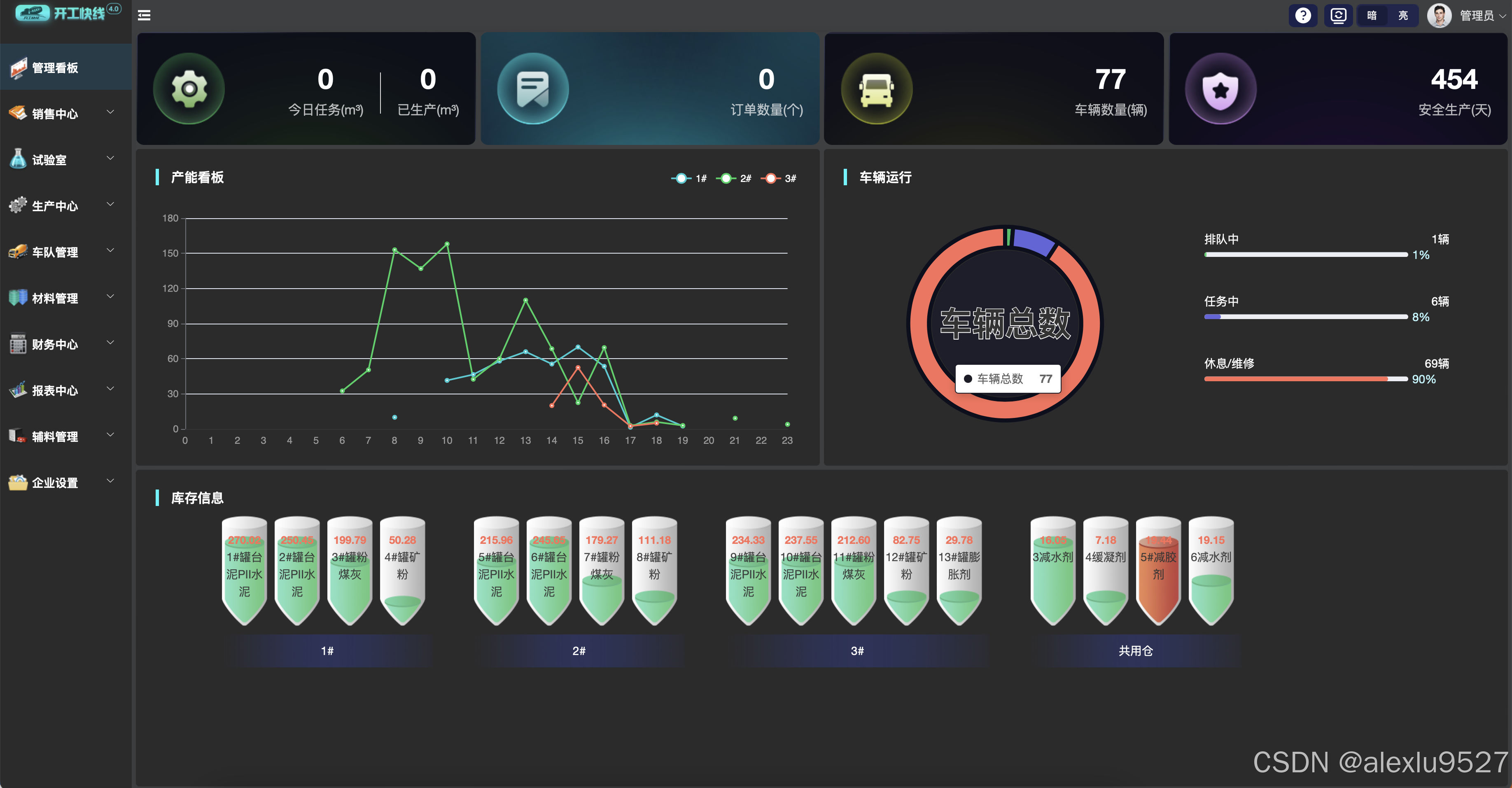This screenshot has height=788, width=1512.
Task: Open 报表中心 menu item
Action: coord(55,390)
